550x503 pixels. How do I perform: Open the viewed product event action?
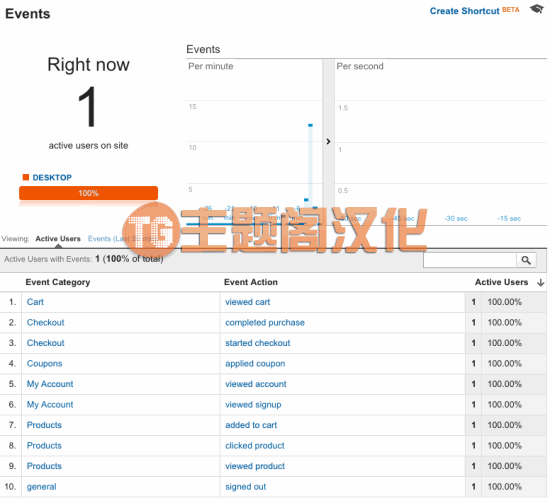pos(255,466)
